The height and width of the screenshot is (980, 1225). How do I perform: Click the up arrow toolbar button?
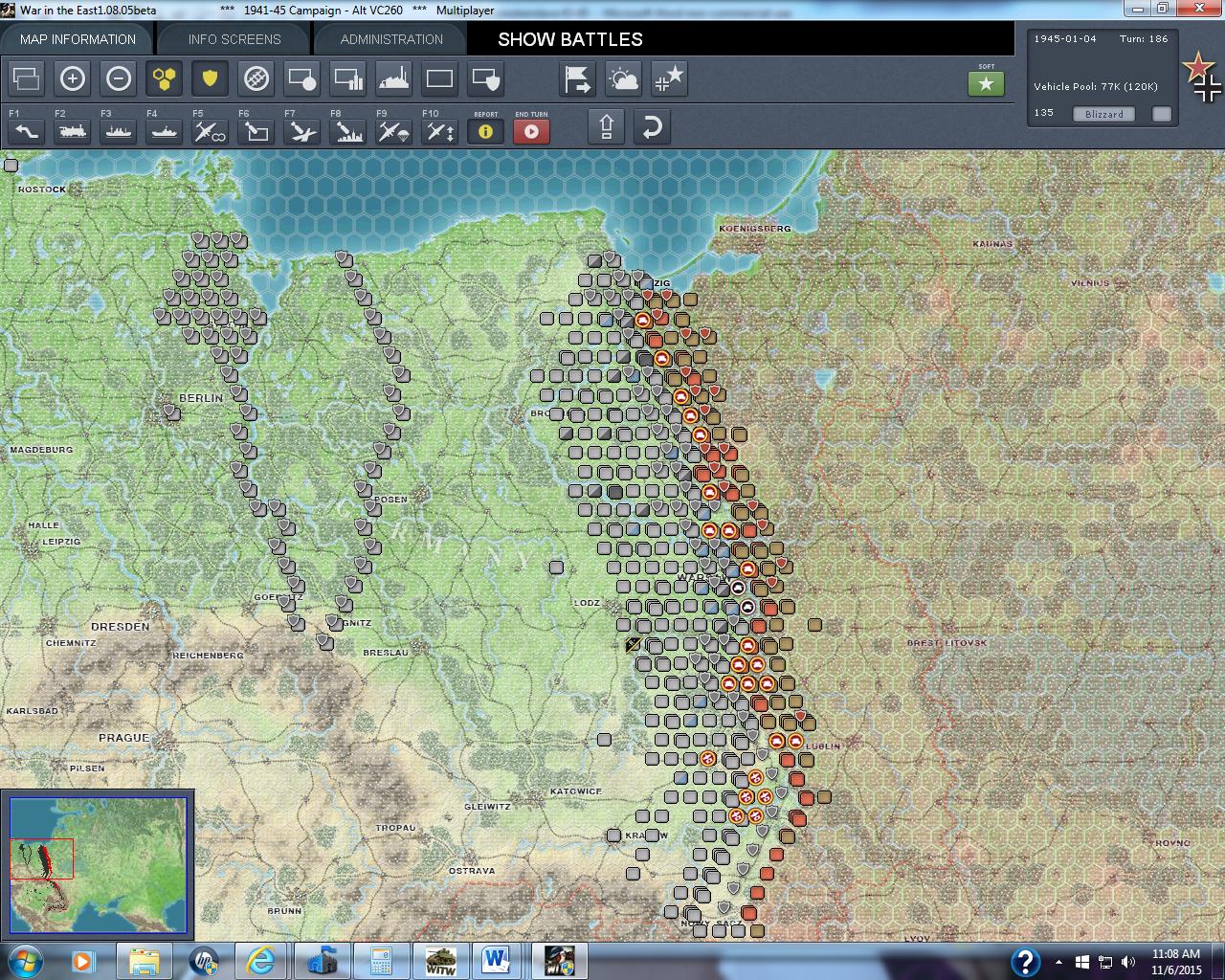click(607, 127)
